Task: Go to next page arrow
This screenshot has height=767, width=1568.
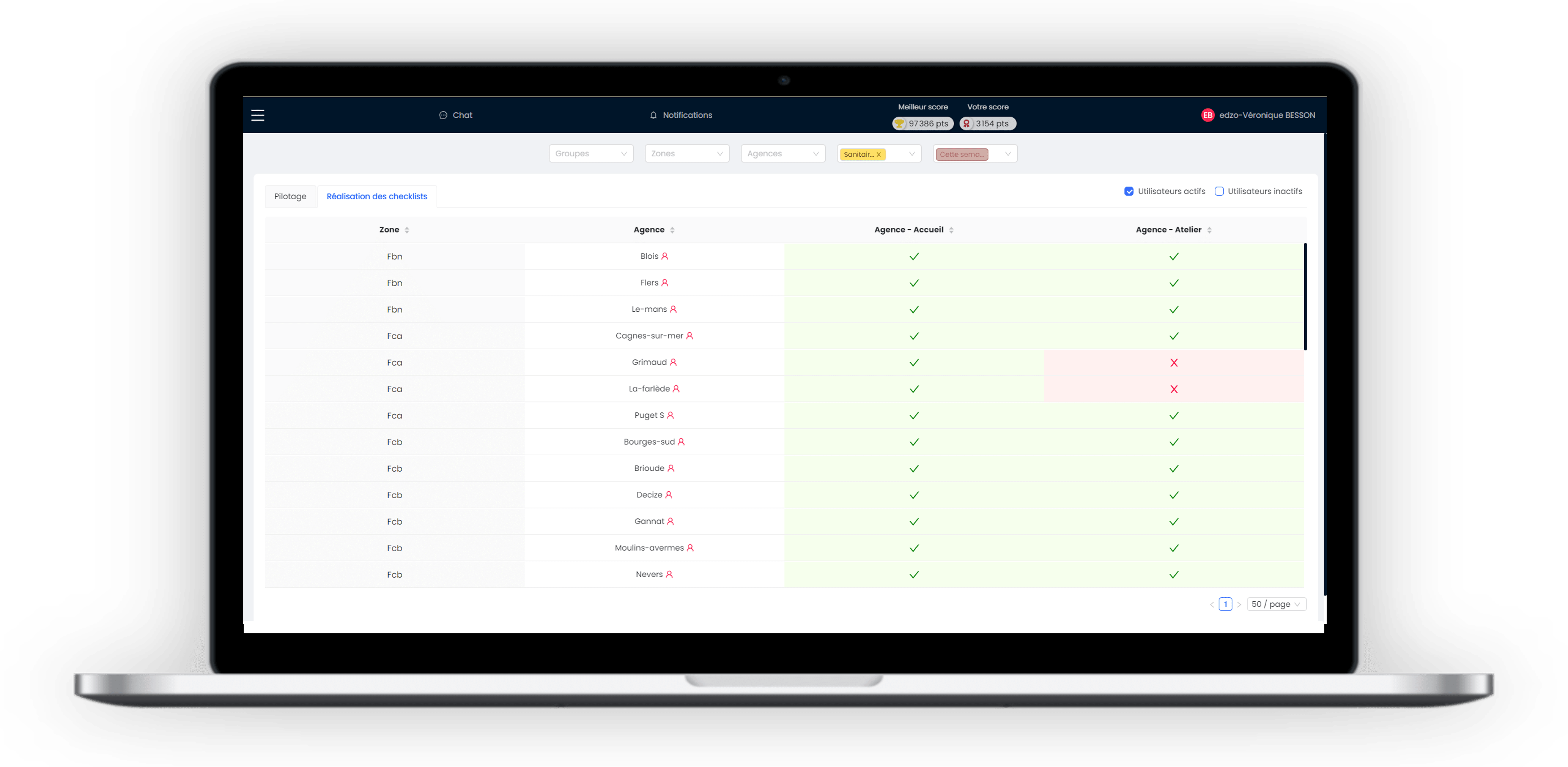Action: click(1239, 604)
